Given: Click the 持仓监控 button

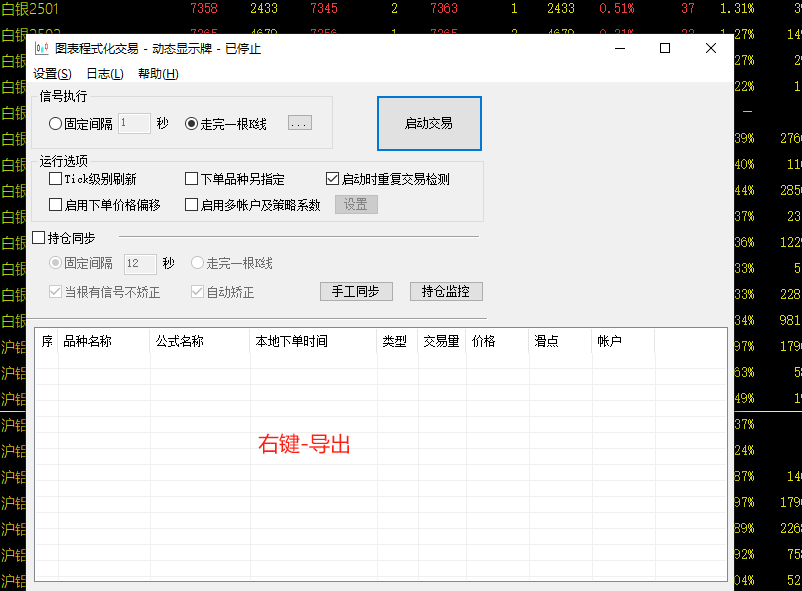Looking at the screenshot, I should point(446,292).
